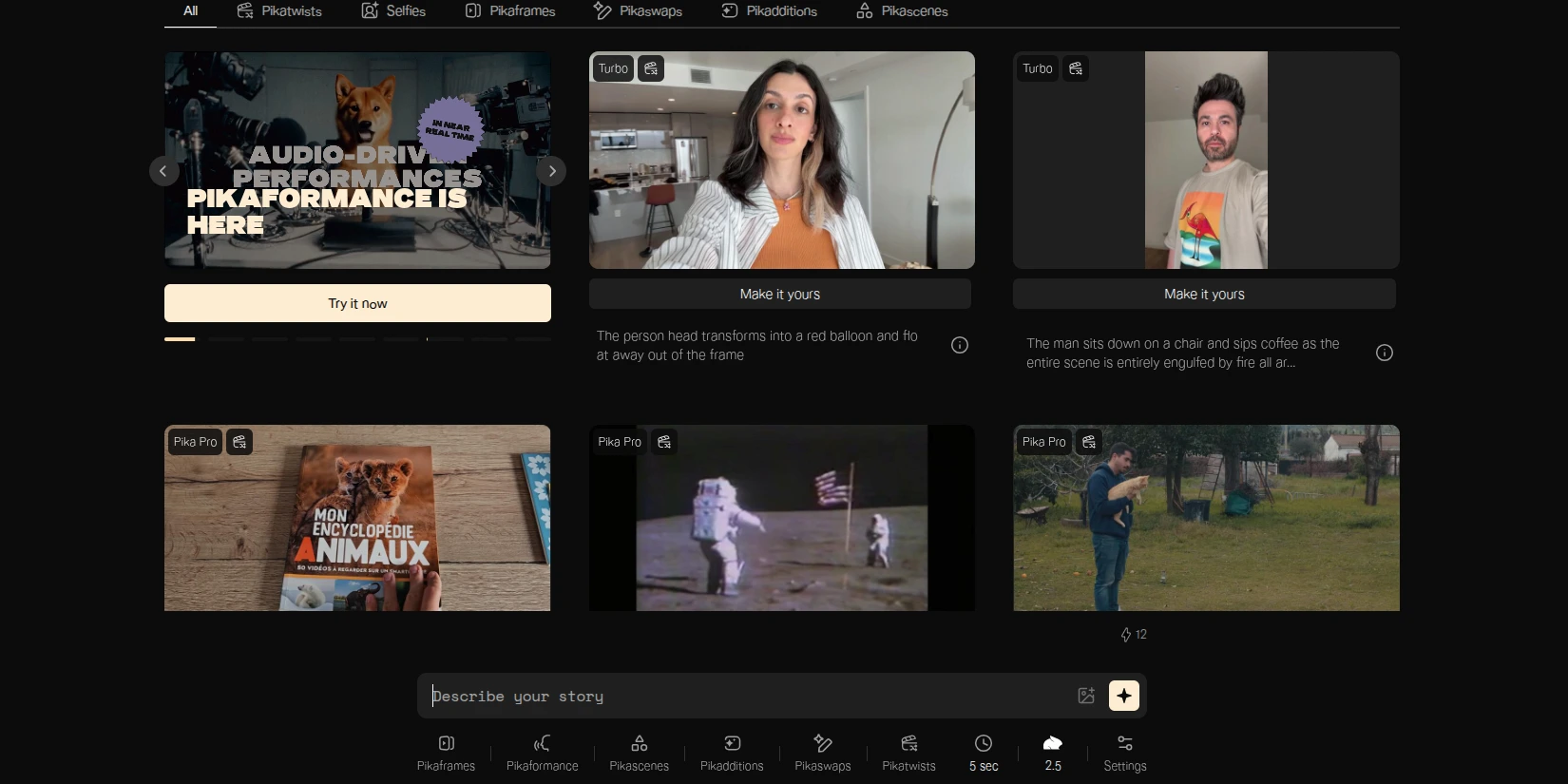Show info for the coffee fire prompt
Viewport: 1568px width, 784px height.
coord(1384,353)
